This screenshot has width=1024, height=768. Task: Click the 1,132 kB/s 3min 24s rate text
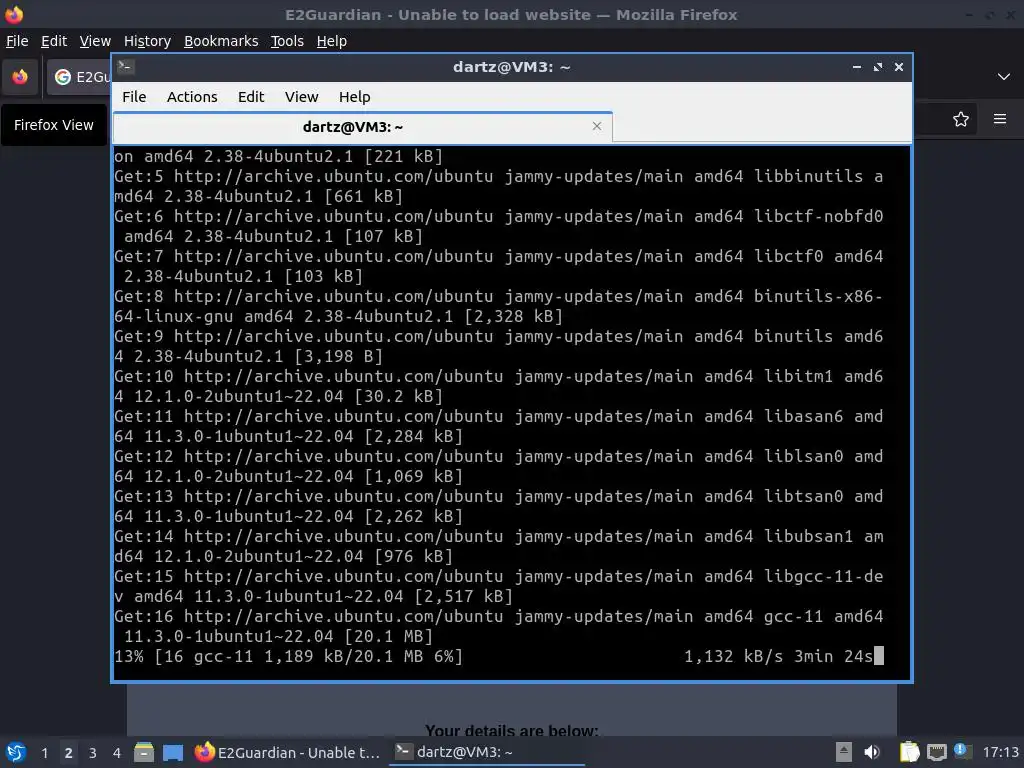pos(778,656)
